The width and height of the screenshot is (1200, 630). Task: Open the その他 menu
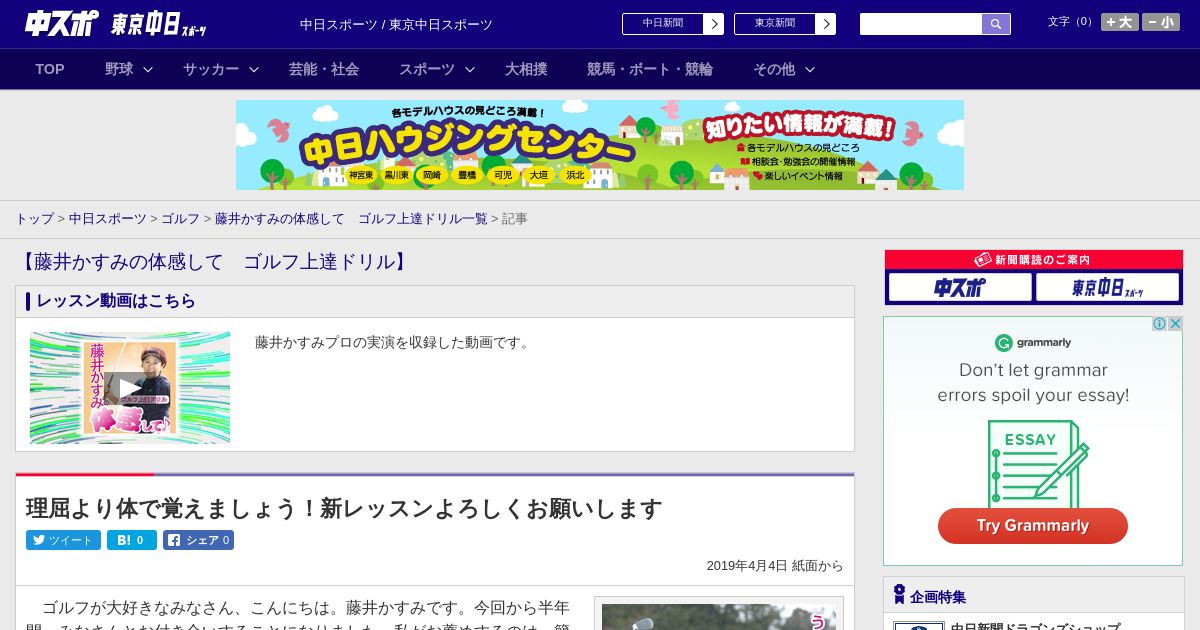(x=774, y=69)
